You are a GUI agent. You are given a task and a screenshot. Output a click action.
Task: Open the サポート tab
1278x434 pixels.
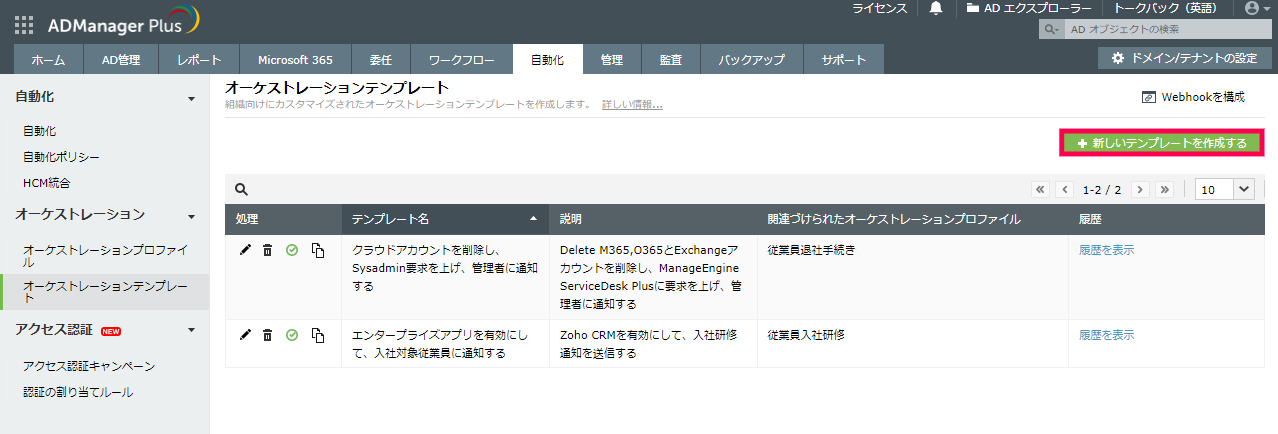[844, 60]
